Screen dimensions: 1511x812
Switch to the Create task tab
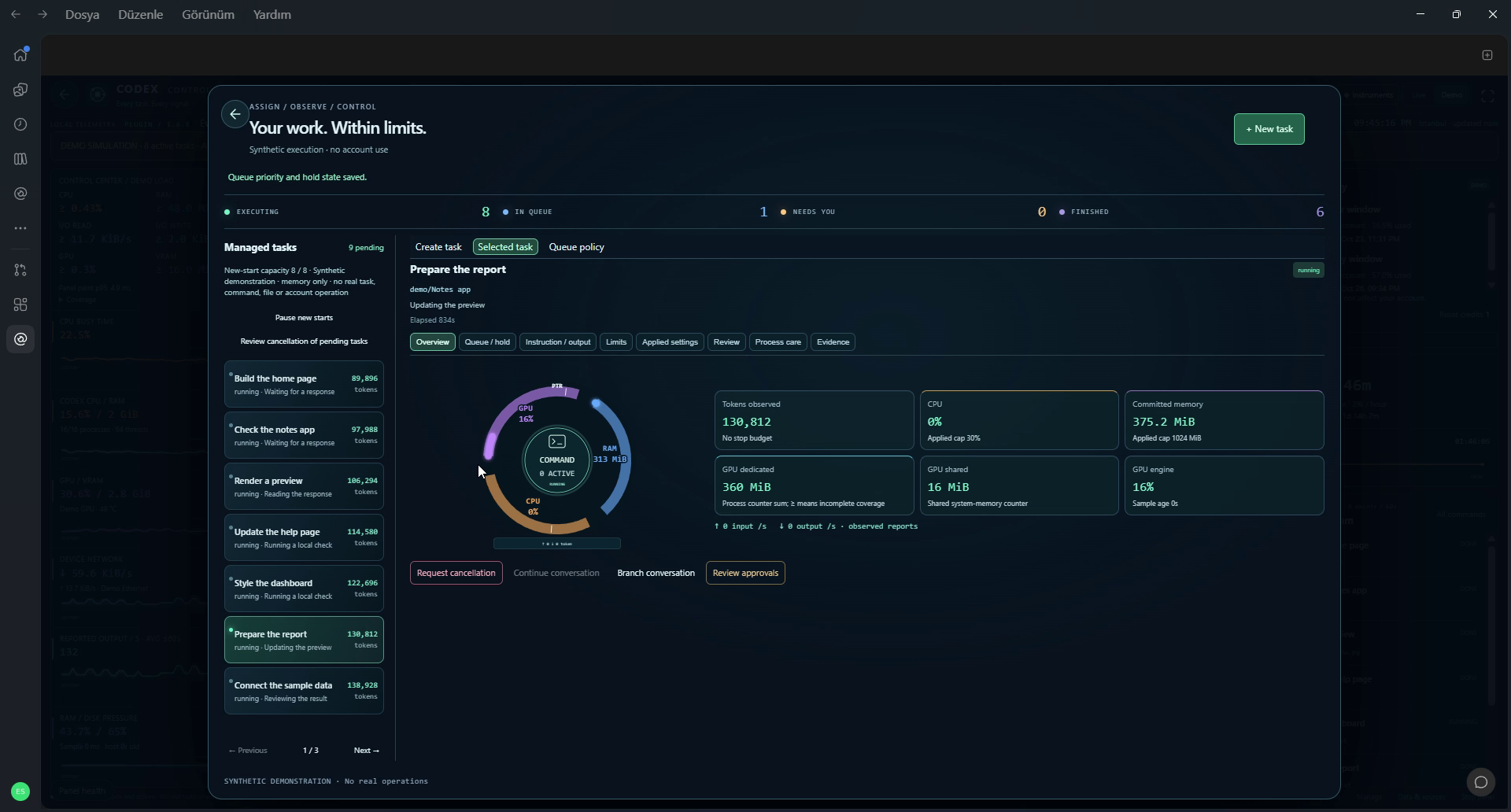tap(438, 247)
